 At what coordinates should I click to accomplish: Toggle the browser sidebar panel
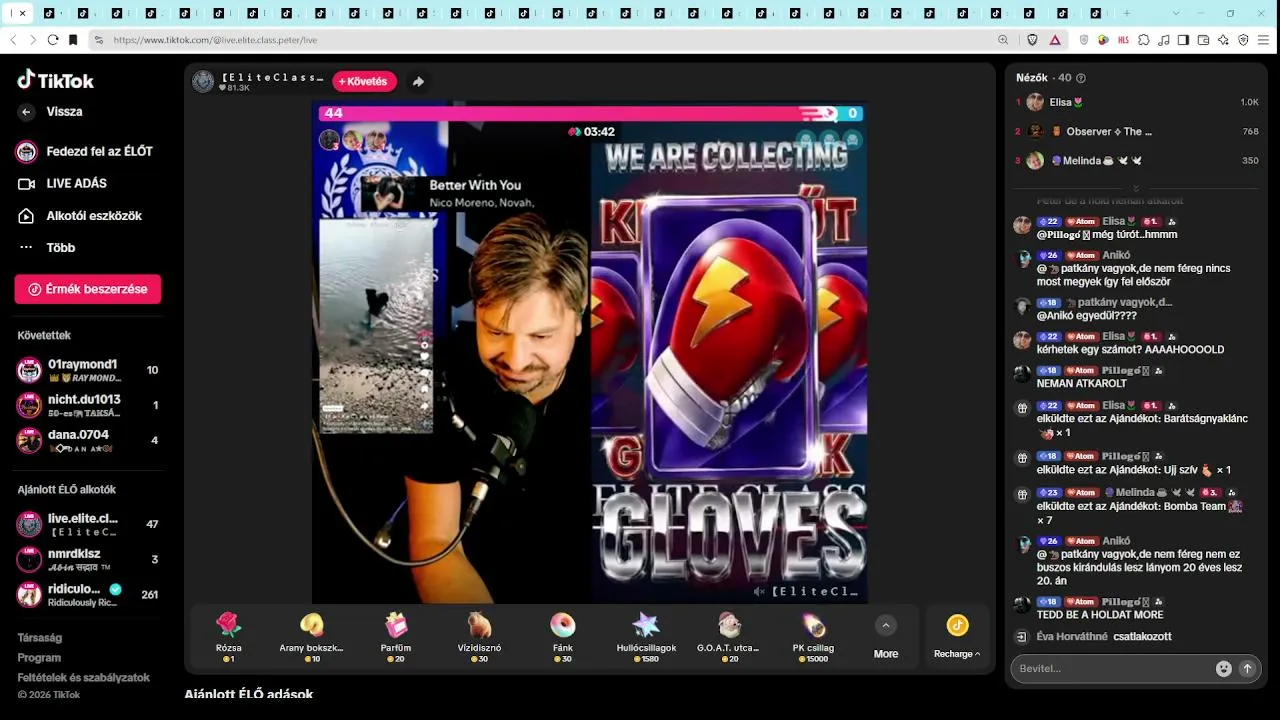point(1184,40)
